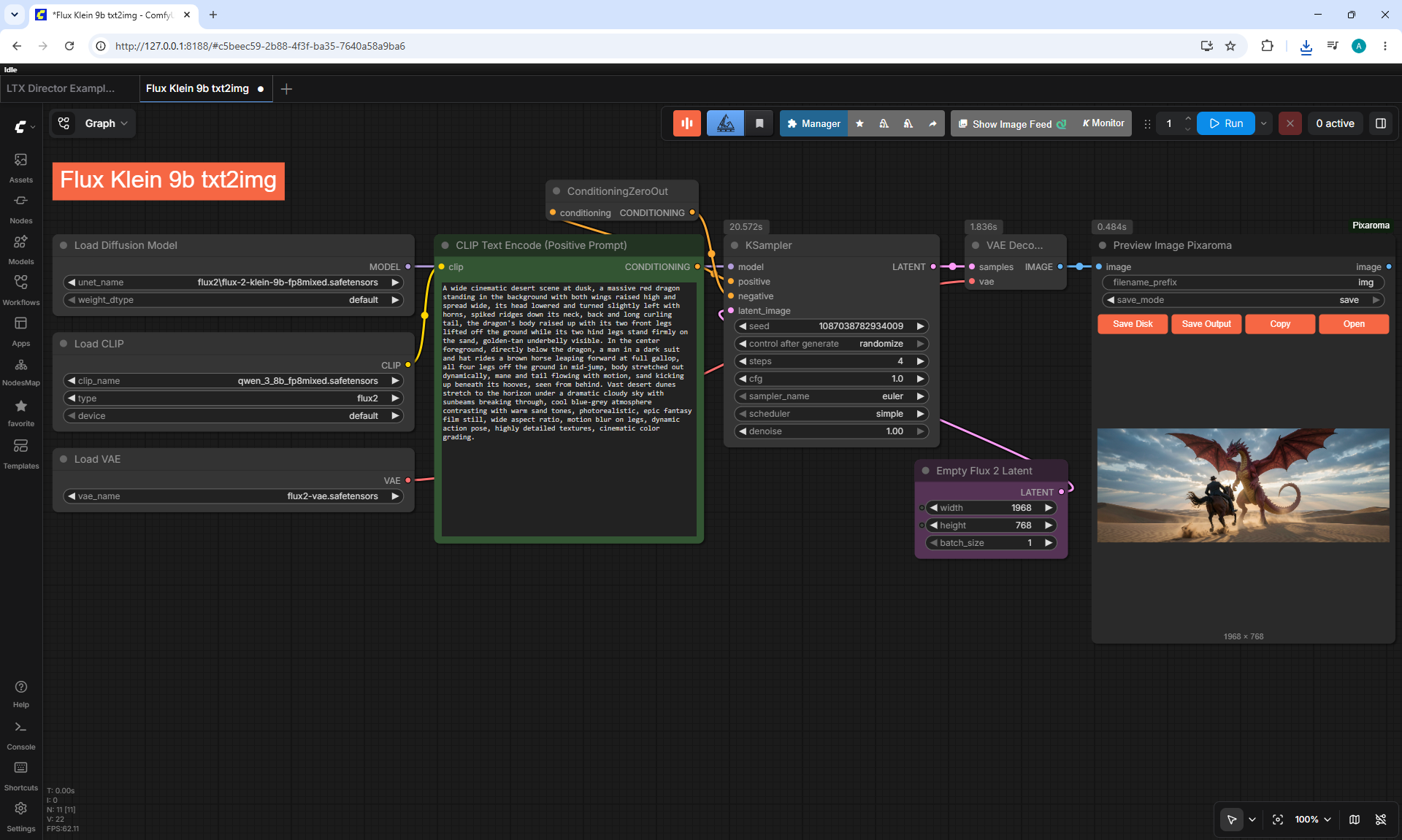Open the zoom 100% dropdown

point(1312,820)
